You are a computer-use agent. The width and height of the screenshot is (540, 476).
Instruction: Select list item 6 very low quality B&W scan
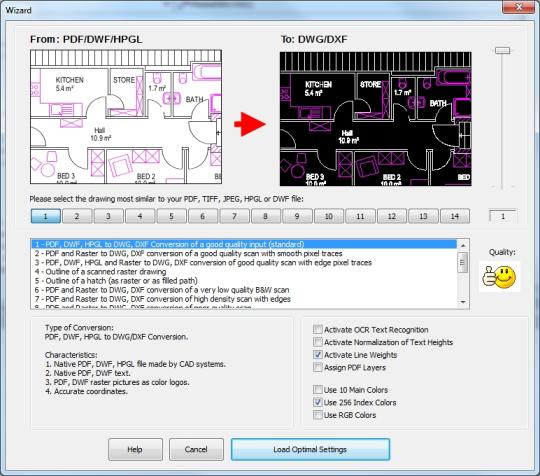(244, 290)
